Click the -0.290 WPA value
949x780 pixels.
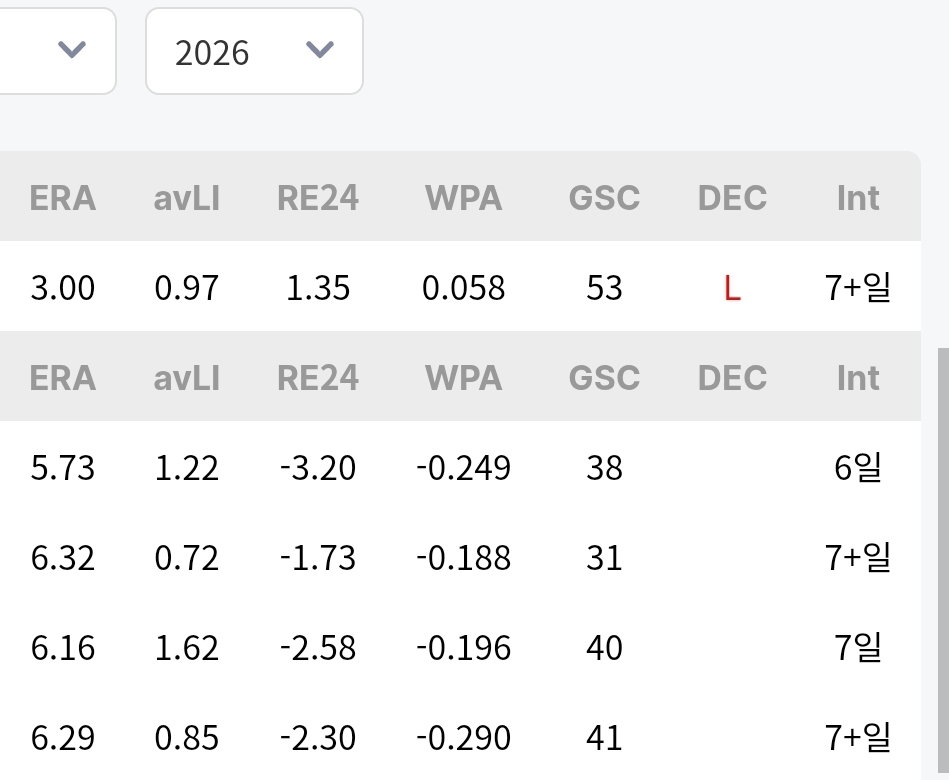pos(464,738)
